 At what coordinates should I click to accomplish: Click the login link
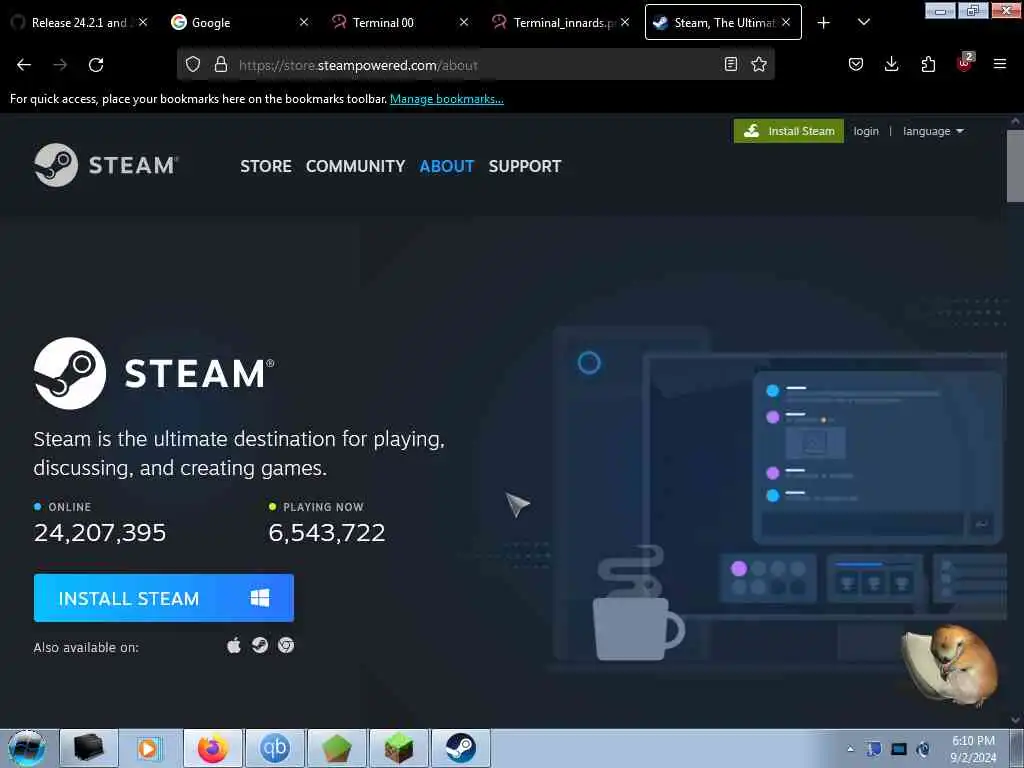coord(866,131)
